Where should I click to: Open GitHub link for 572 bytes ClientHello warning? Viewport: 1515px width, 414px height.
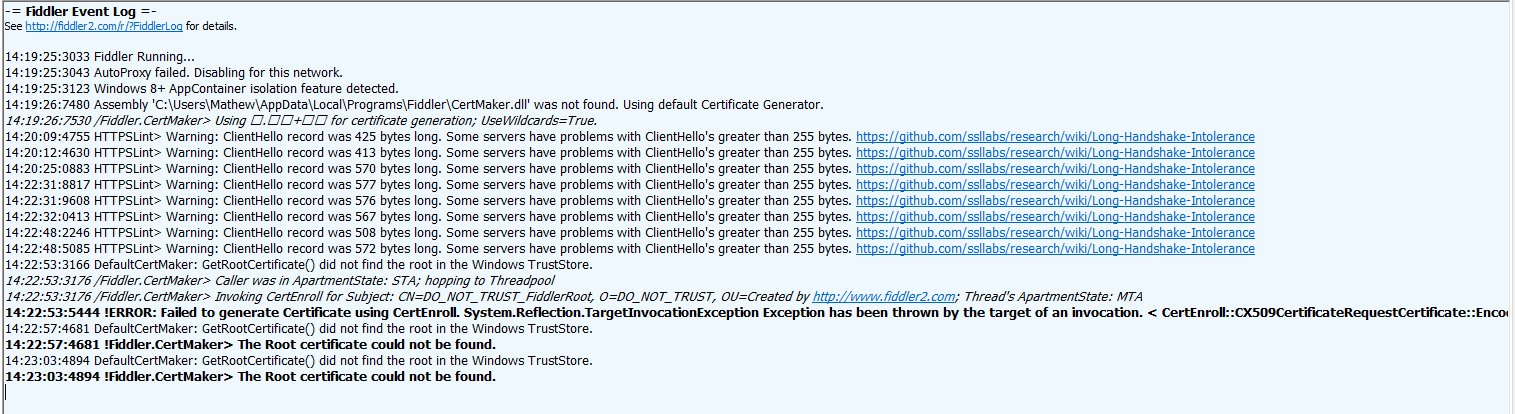click(x=1055, y=249)
